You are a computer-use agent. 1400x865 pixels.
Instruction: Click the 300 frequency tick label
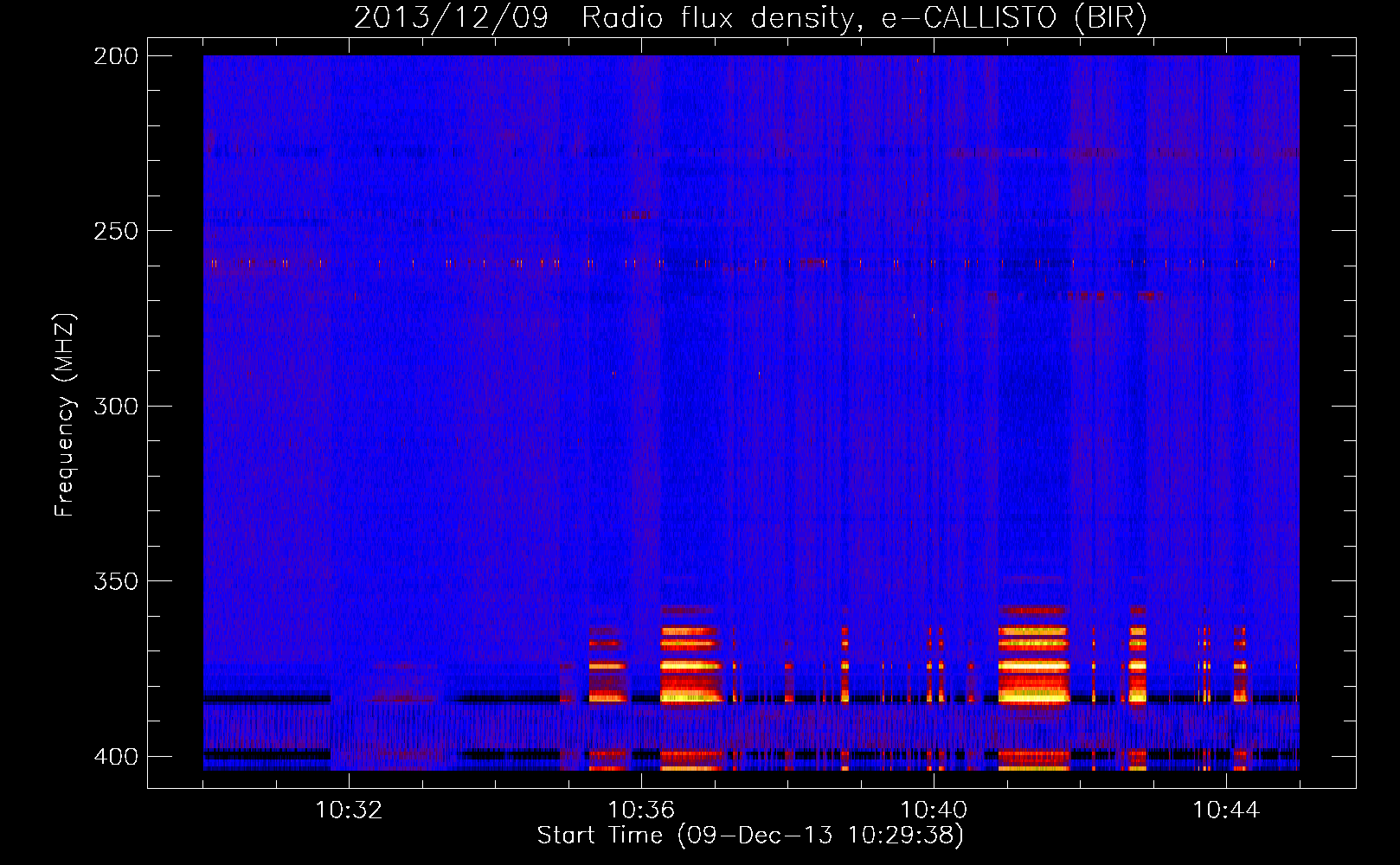click(116, 406)
